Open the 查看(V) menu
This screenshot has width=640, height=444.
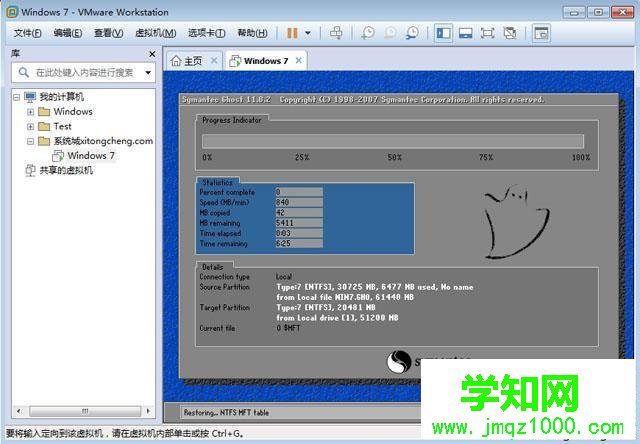(x=109, y=33)
